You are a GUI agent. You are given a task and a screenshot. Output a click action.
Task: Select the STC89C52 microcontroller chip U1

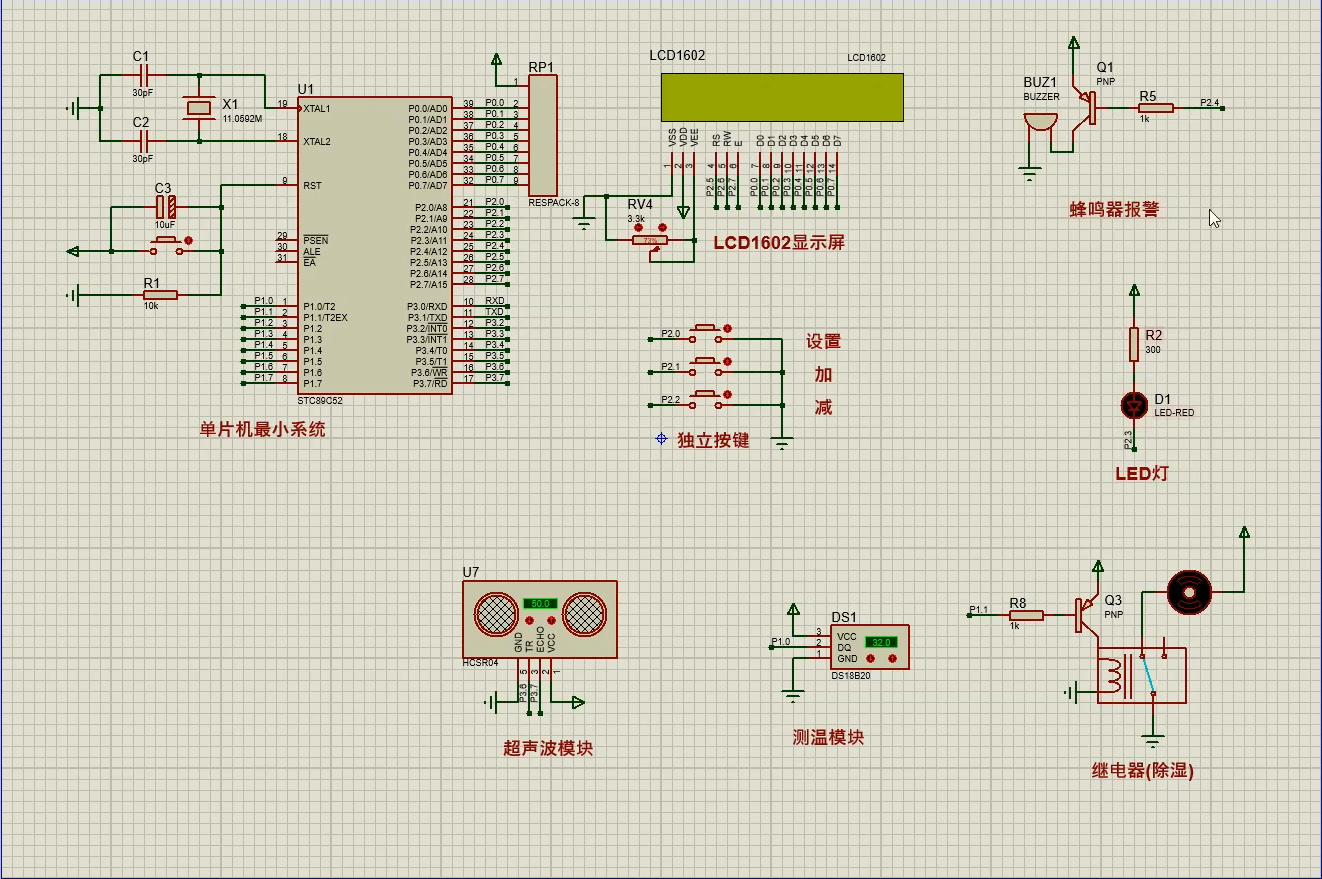[x=375, y=245]
